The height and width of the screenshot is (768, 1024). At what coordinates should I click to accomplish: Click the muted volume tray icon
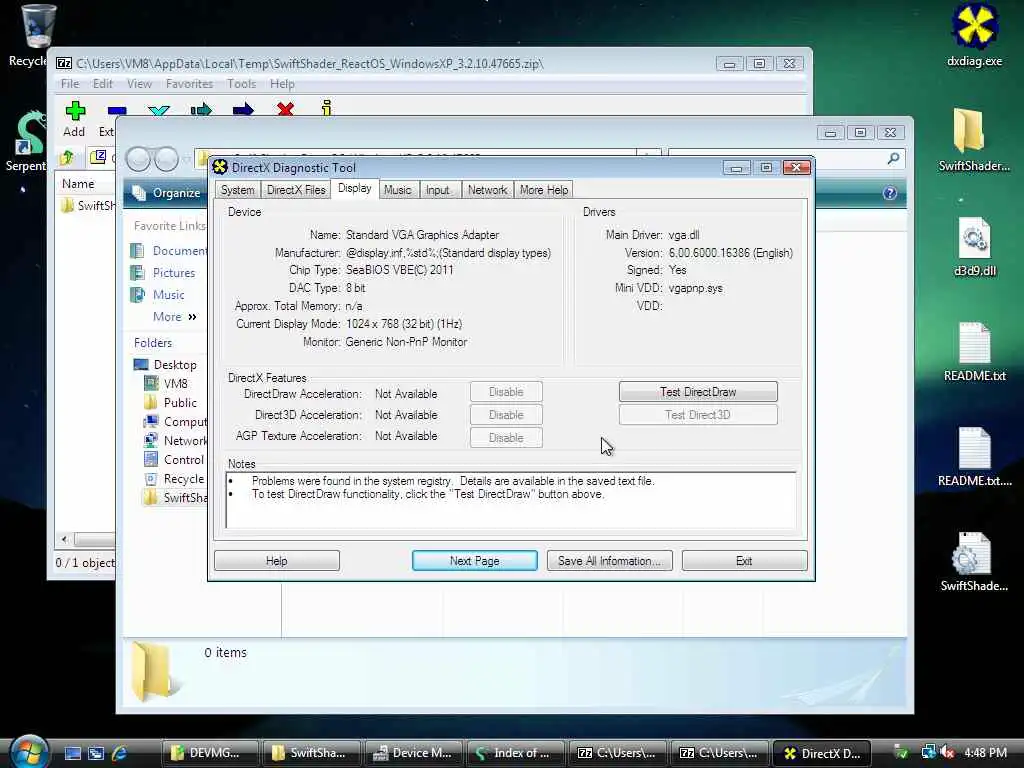pyautogui.click(x=948, y=753)
